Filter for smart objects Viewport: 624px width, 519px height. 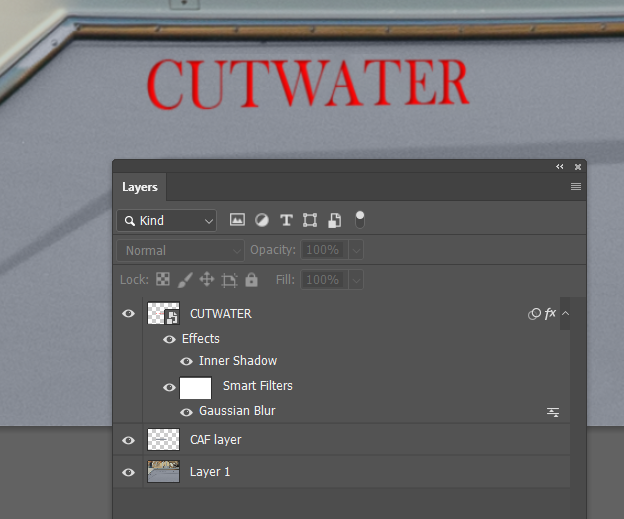335,220
